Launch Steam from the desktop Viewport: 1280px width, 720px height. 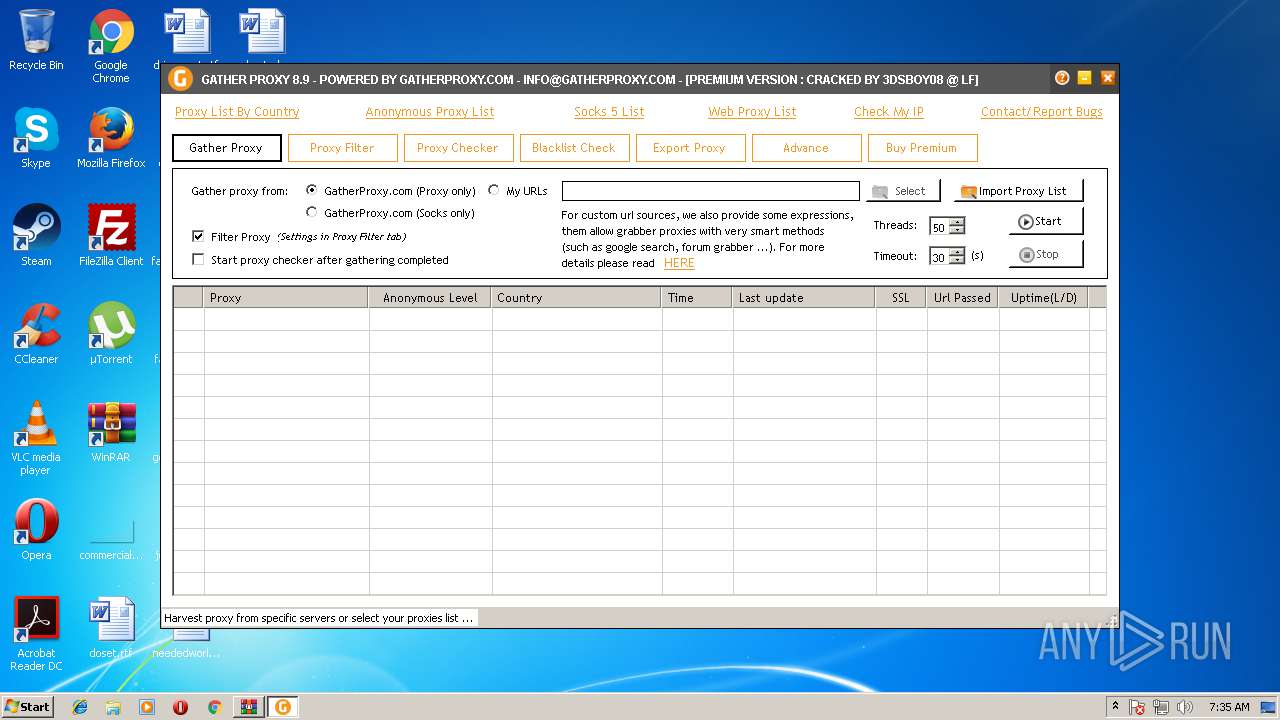pyautogui.click(x=36, y=236)
